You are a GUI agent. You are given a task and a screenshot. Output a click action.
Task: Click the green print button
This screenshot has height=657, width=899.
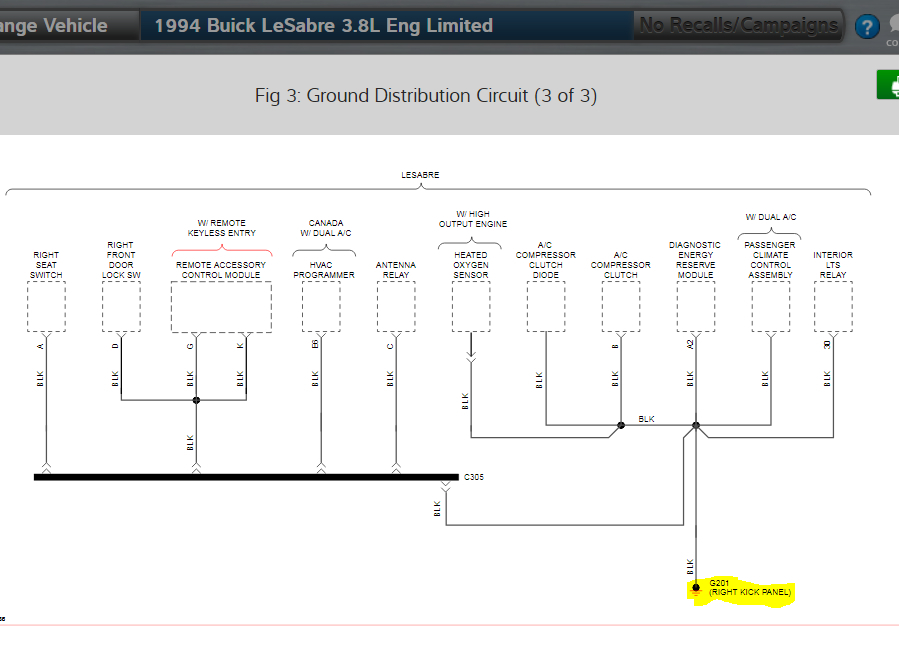coord(888,85)
